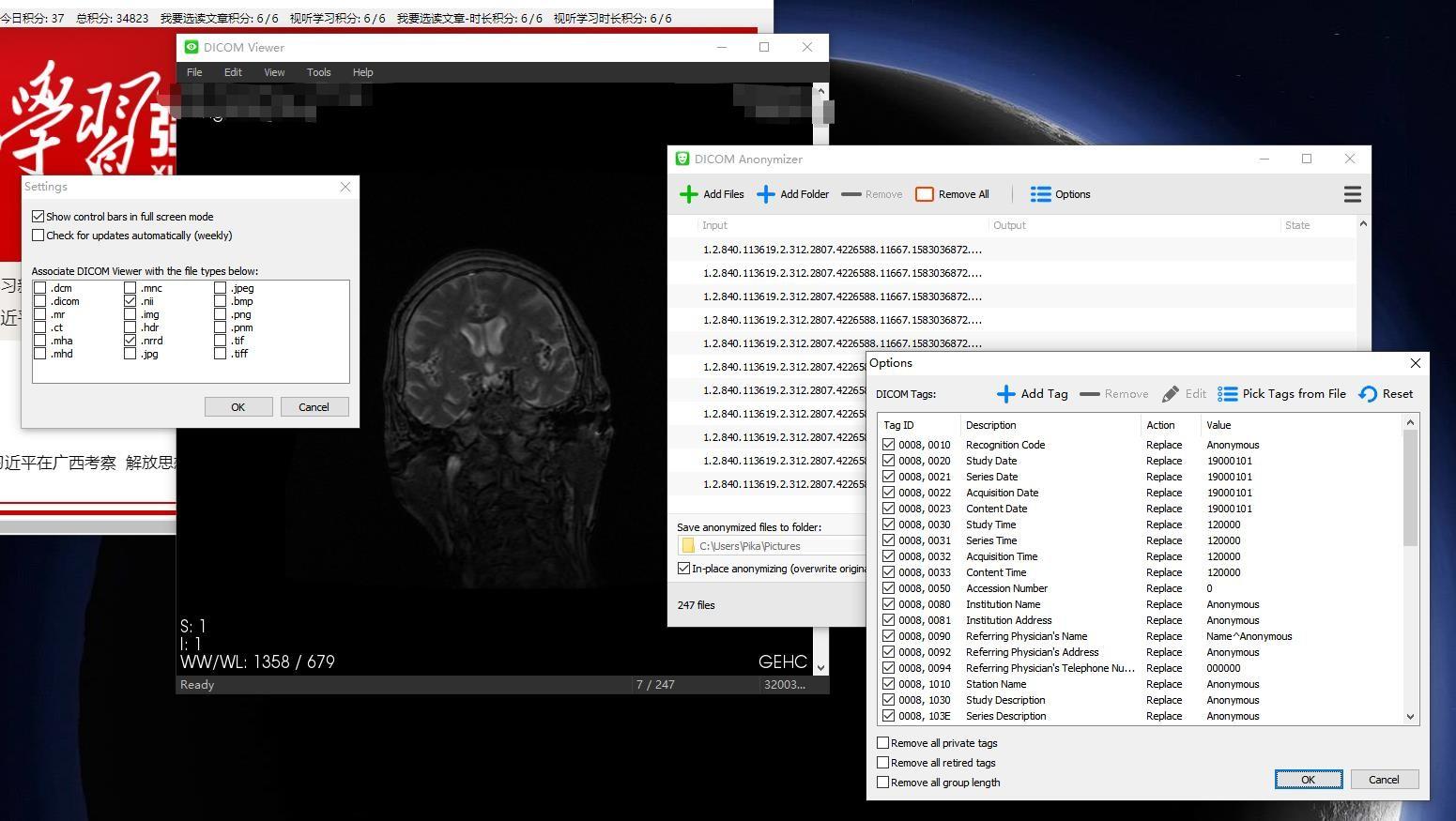Click the Add Tag icon in Options dialog
1456x821 pixels.
[1005, 393]
